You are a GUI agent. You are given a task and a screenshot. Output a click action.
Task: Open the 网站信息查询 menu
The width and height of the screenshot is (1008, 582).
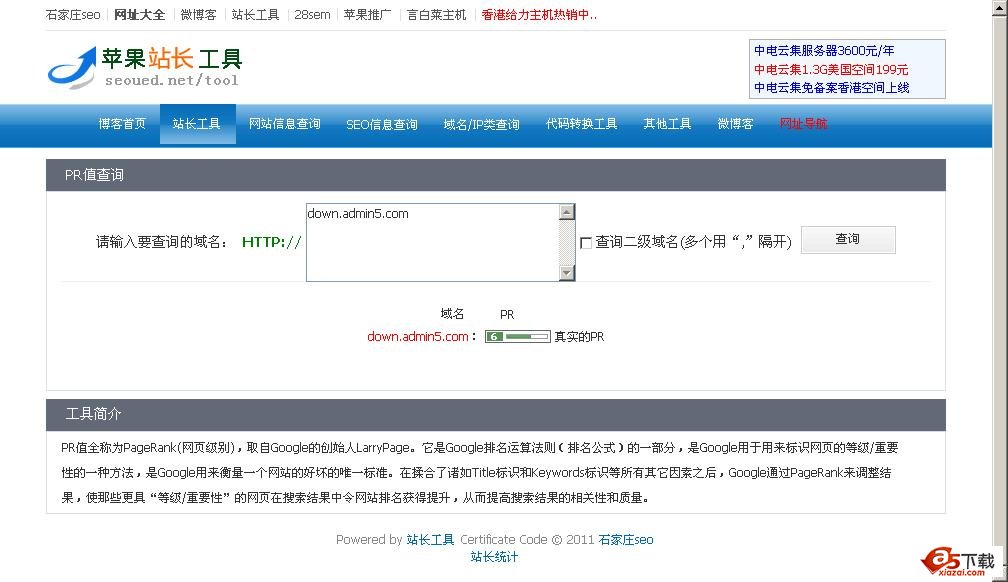click(285, 123)
